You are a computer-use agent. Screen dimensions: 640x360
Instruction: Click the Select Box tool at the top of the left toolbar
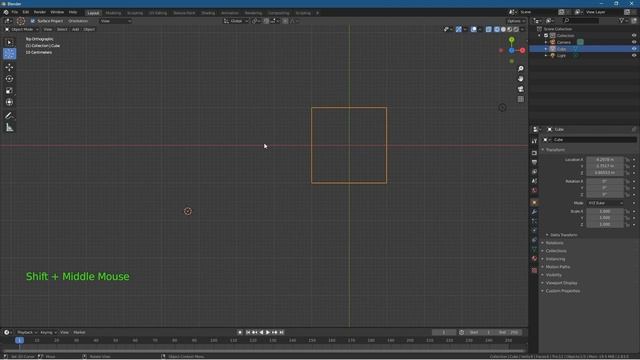click(x=9, y=42)
